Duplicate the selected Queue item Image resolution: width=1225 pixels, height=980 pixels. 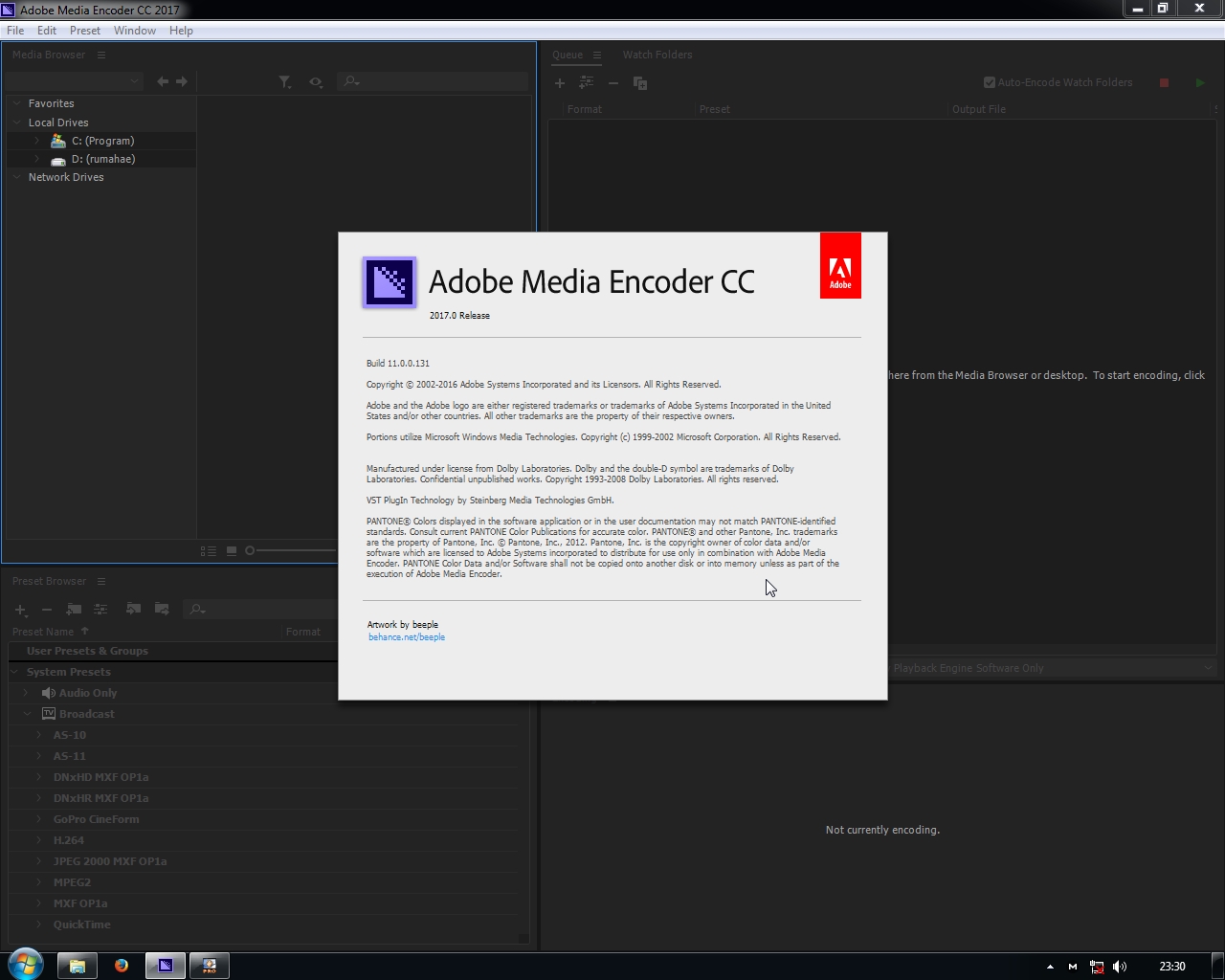pyautogui.click(x=640, y=83)
